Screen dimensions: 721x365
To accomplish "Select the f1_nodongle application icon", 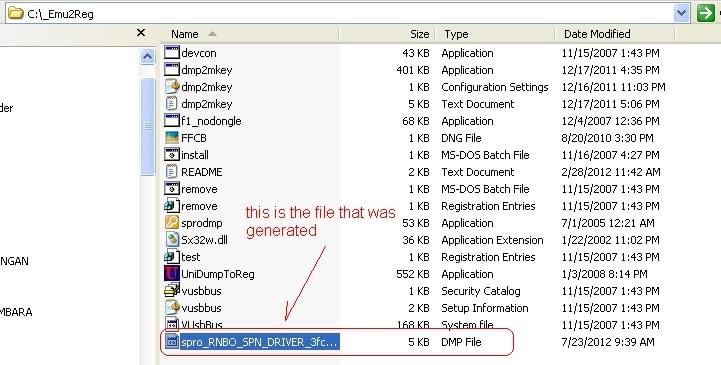I will [x=172, y=120].
